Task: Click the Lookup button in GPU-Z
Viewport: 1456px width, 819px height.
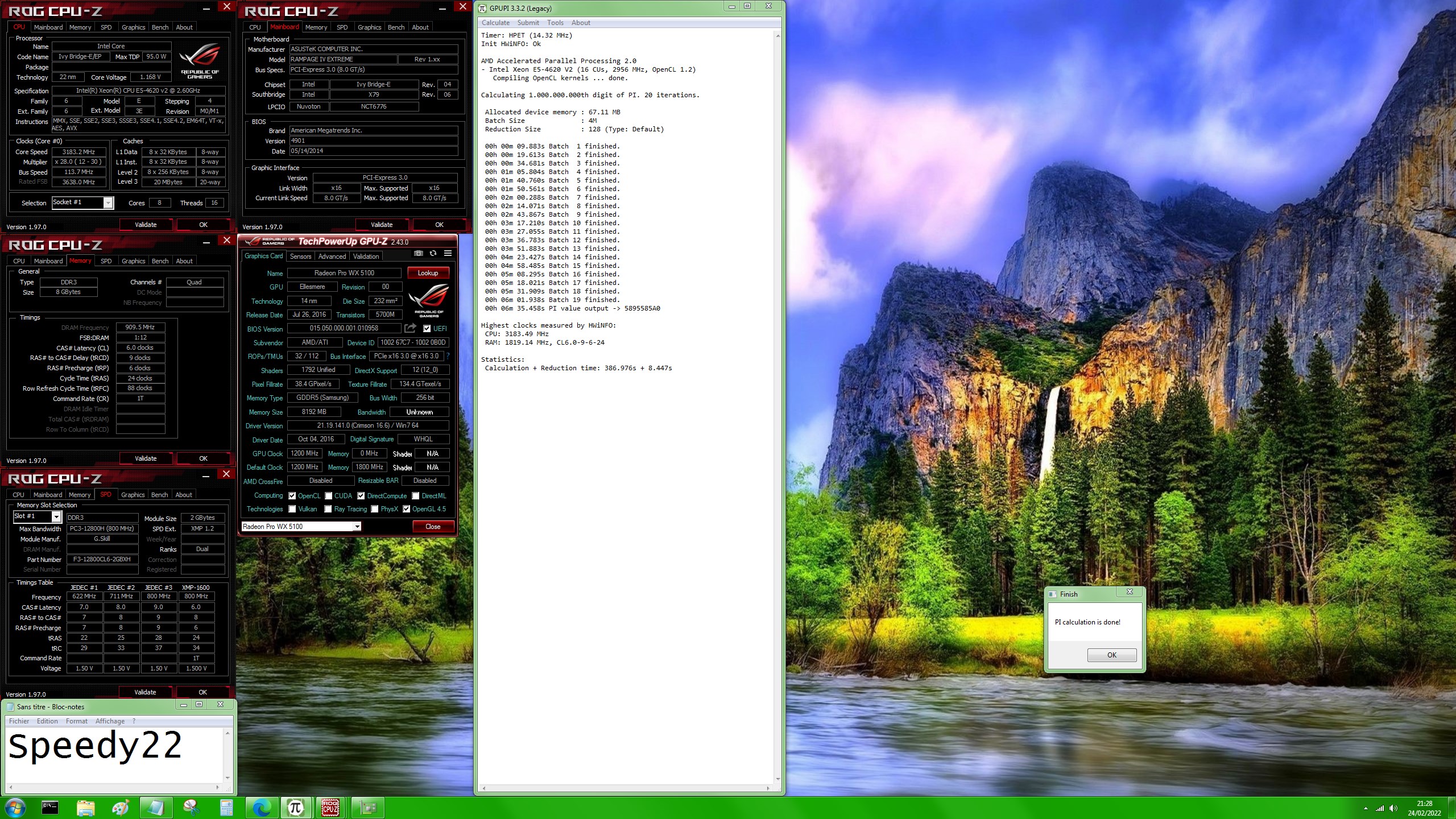Action: tap(428, 273)
